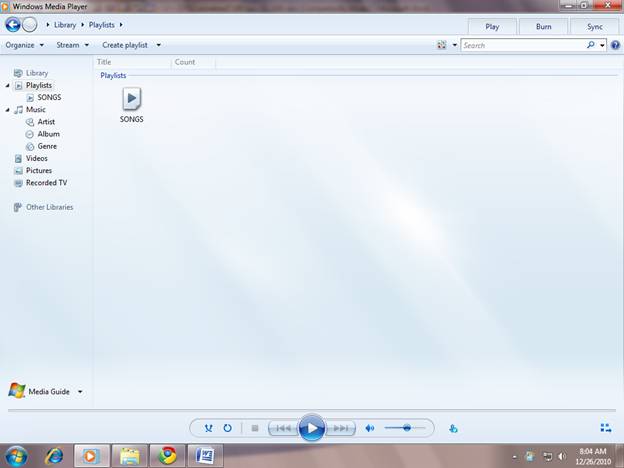The height and width of the screenshot is (468, 624).
Task: Open the SONGS playlist thumbnail
Action: click(132, 105)
